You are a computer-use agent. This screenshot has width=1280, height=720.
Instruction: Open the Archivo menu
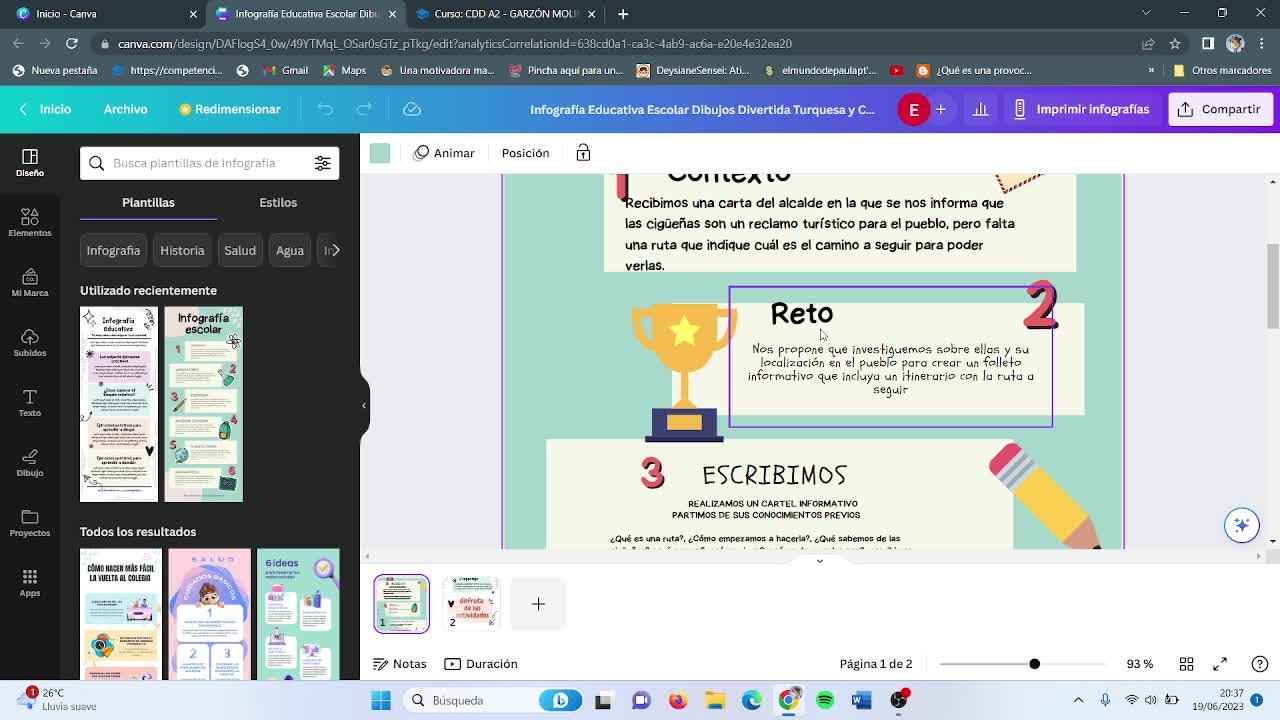[x=125, y=109]
